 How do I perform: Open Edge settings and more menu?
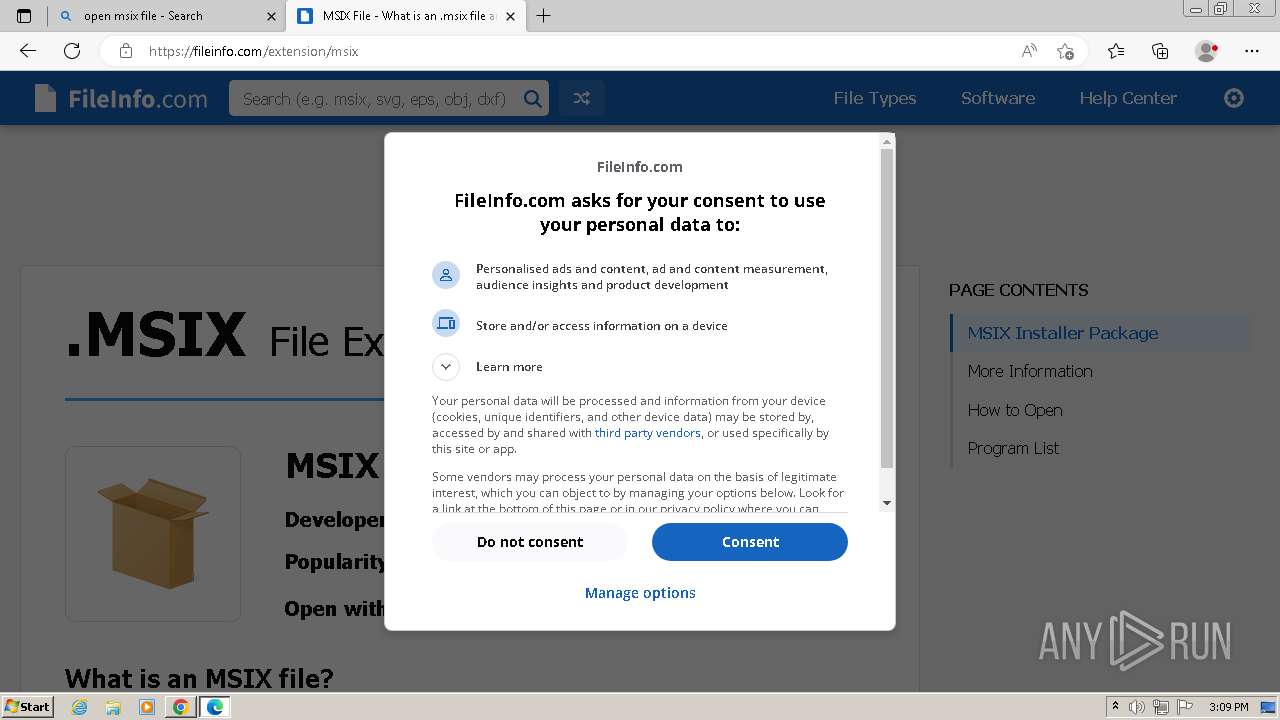[1252, 51]
